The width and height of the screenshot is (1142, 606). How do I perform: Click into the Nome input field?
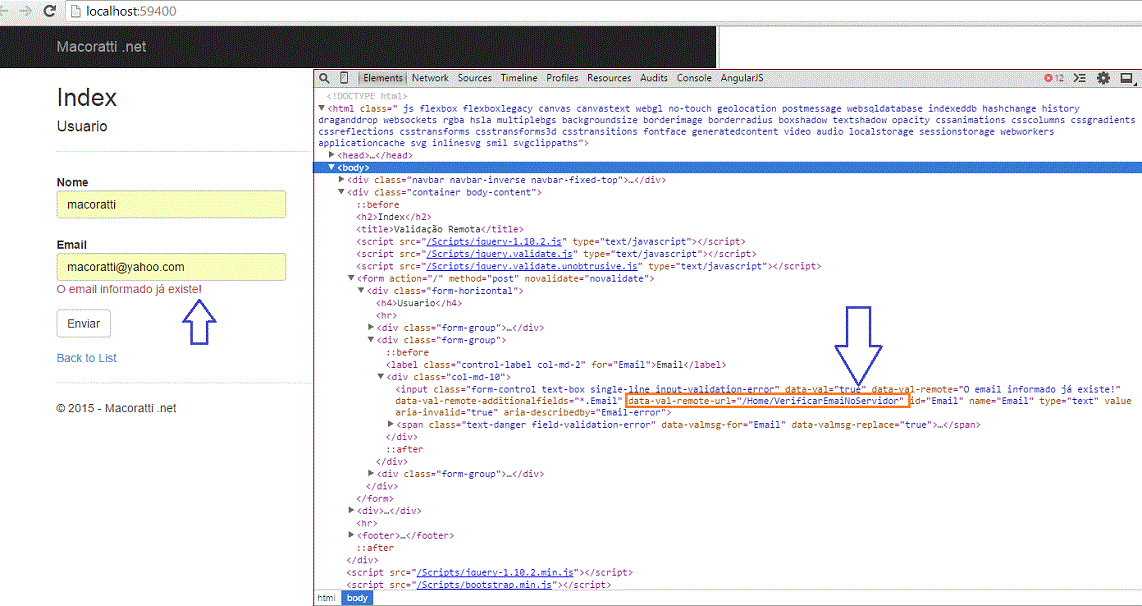(x=171, y=205)
